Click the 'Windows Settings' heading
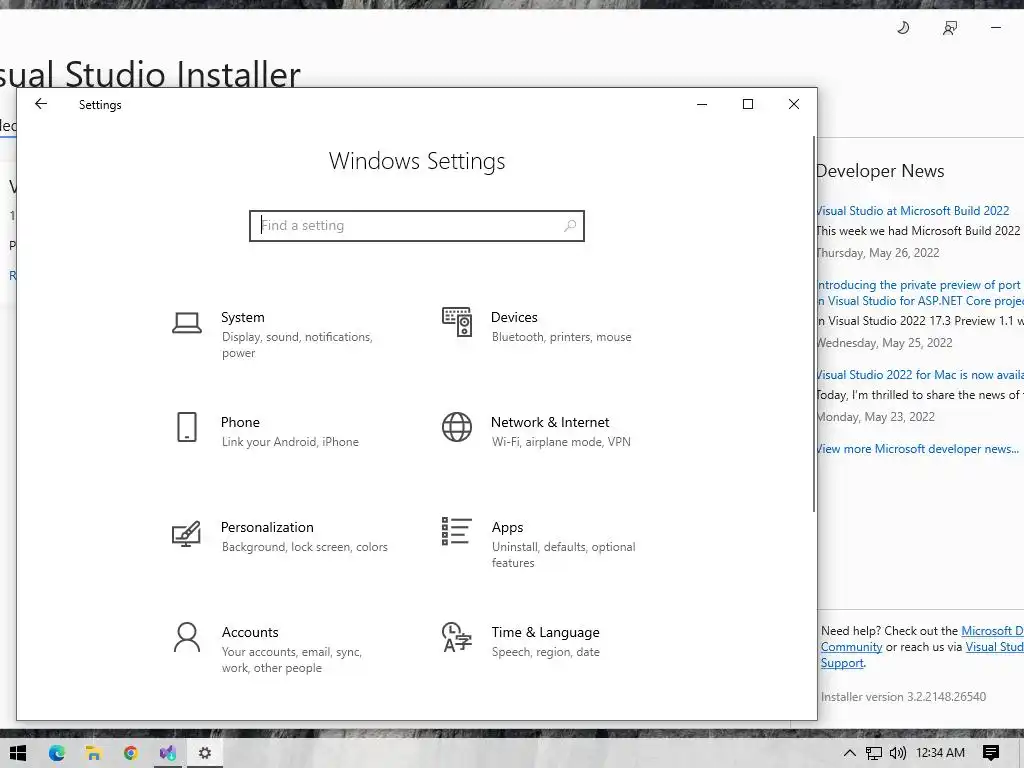The width and height of the screenshot is (1024, 768). (x=417, y=161)
